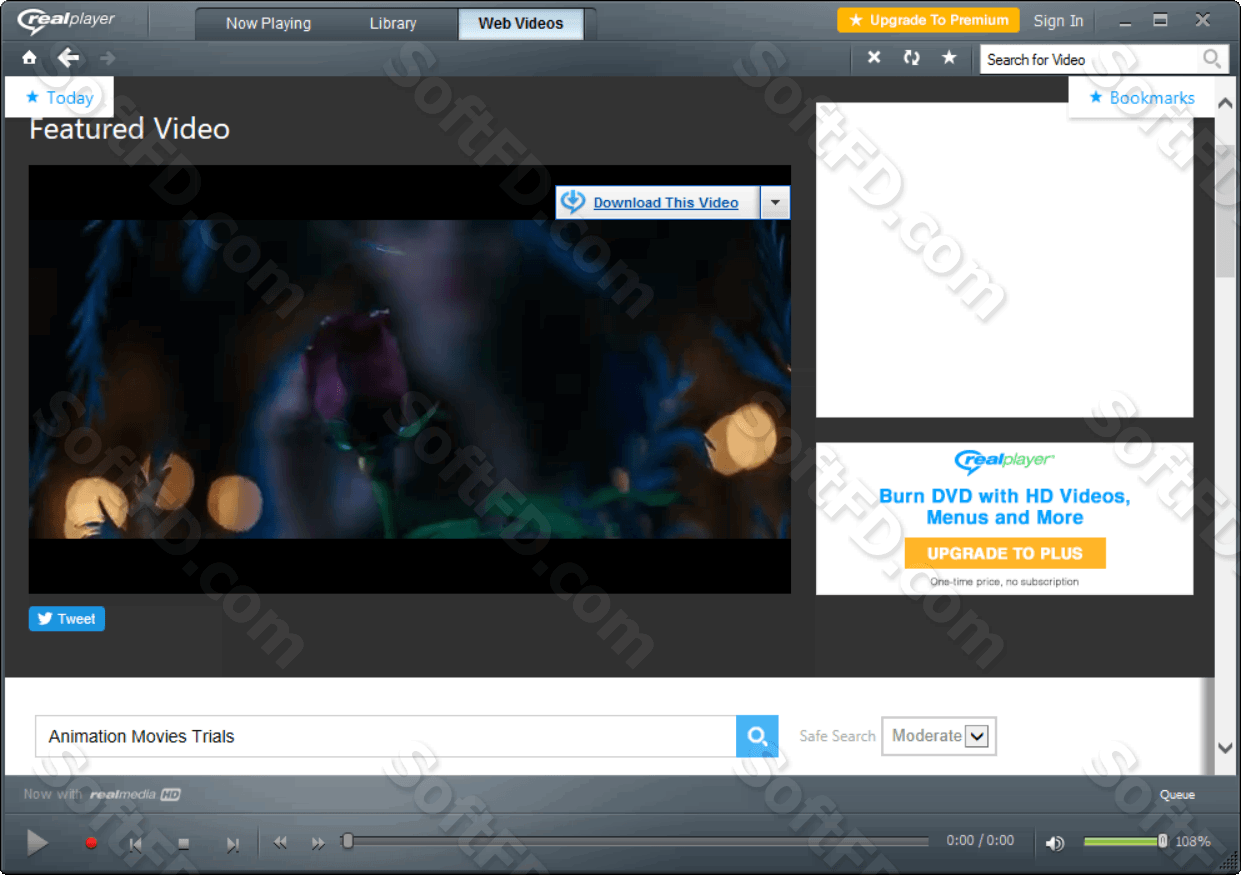This screenshot has height=875, width=1241.
Task: Rewind the video
Action: (280, 843)
